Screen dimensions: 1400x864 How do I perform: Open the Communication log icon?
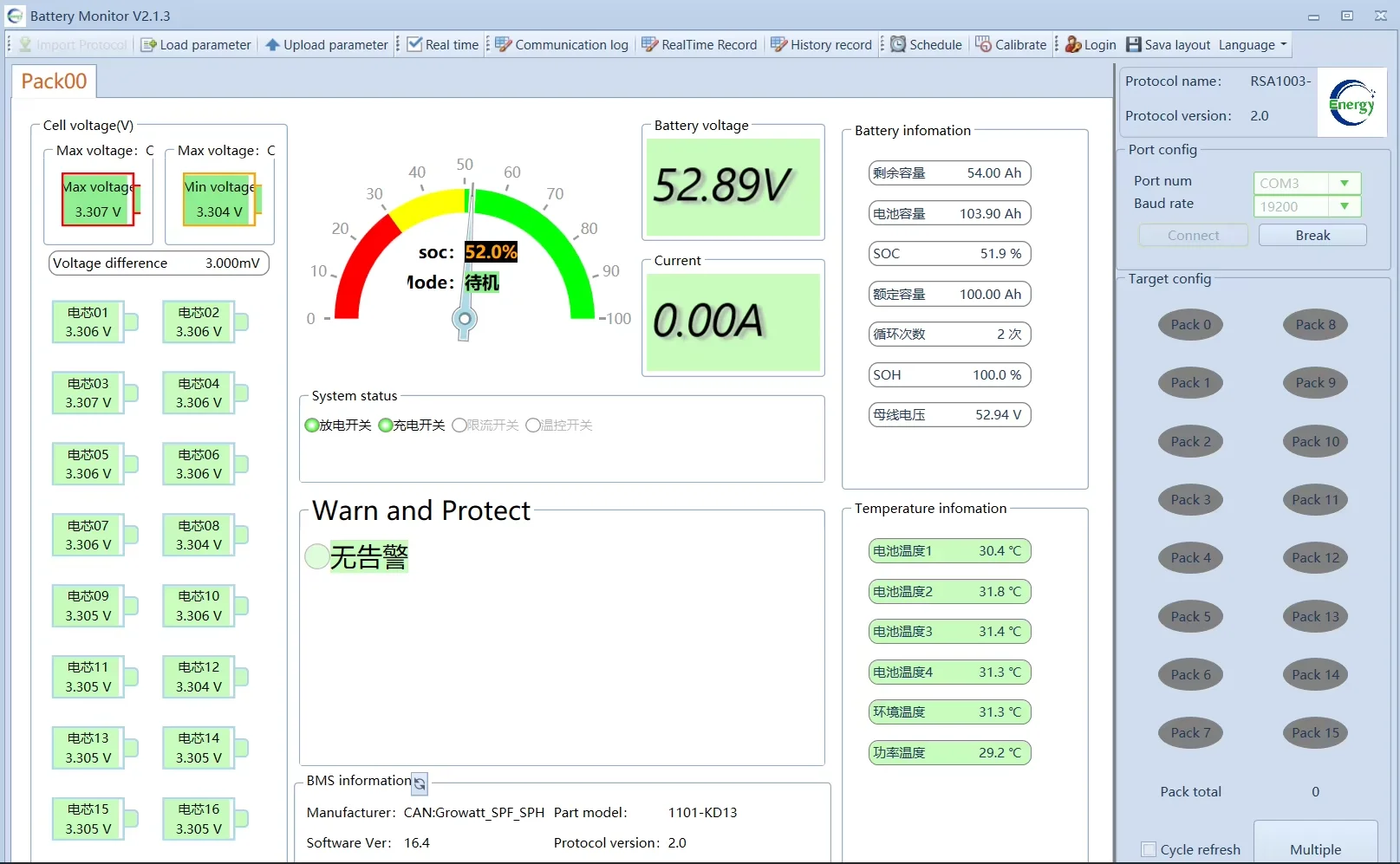click(504, 45)
